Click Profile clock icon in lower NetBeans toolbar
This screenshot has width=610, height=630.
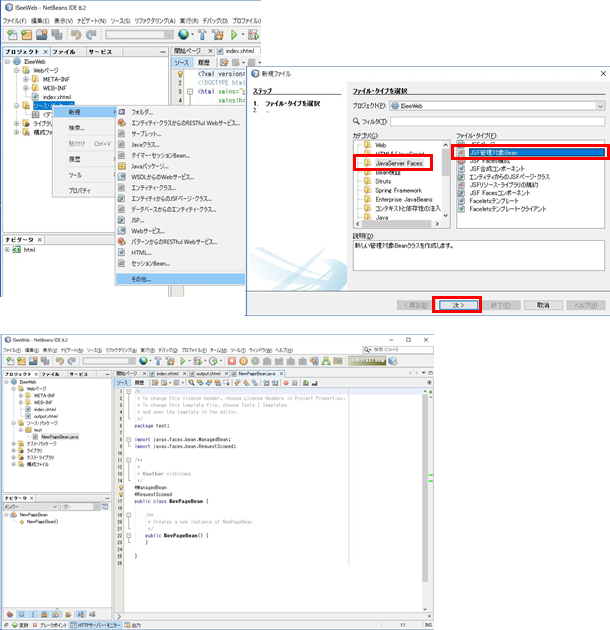coord(213,361)
